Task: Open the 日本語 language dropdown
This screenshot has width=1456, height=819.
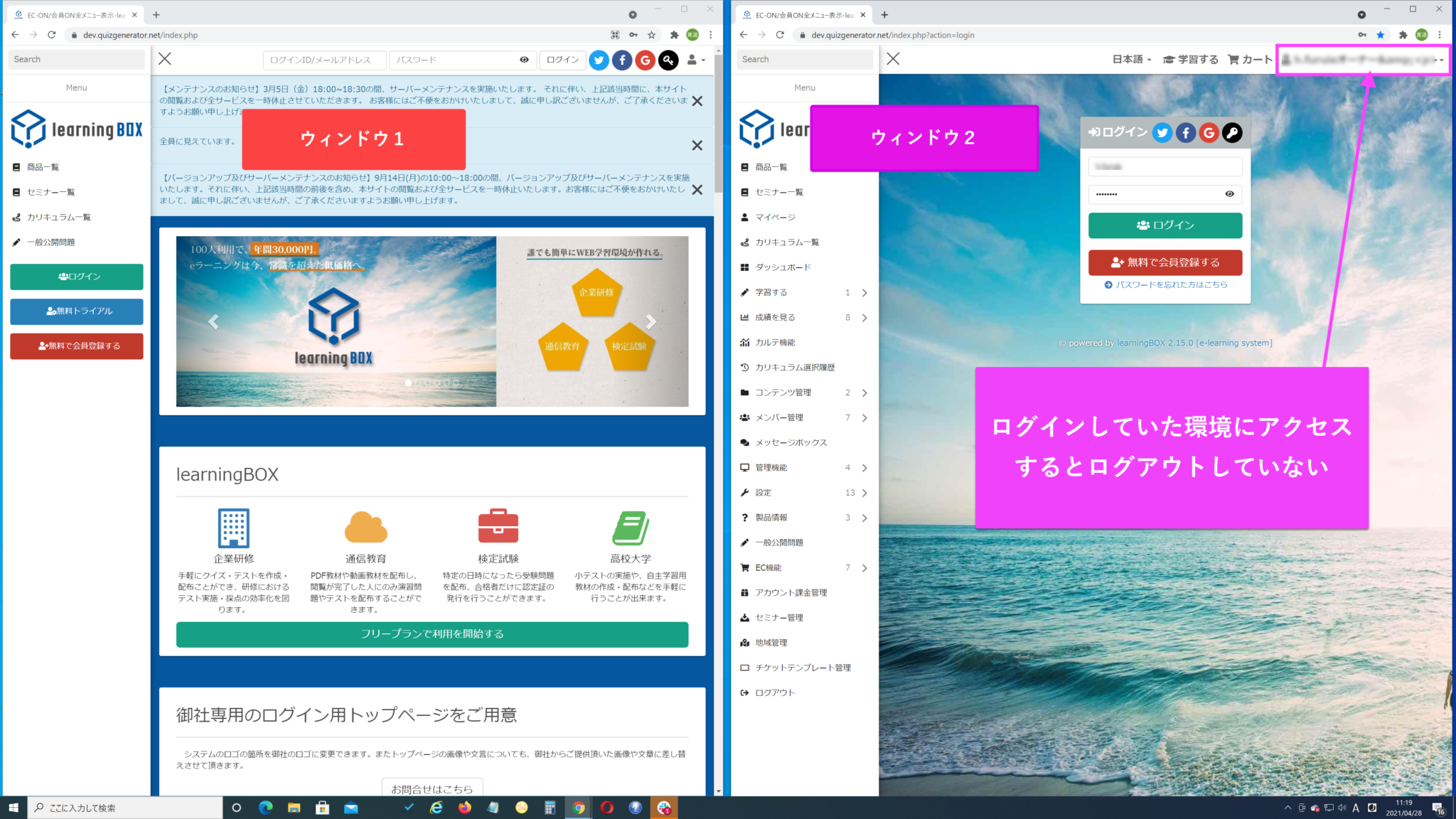Action: coord(1131,60)
